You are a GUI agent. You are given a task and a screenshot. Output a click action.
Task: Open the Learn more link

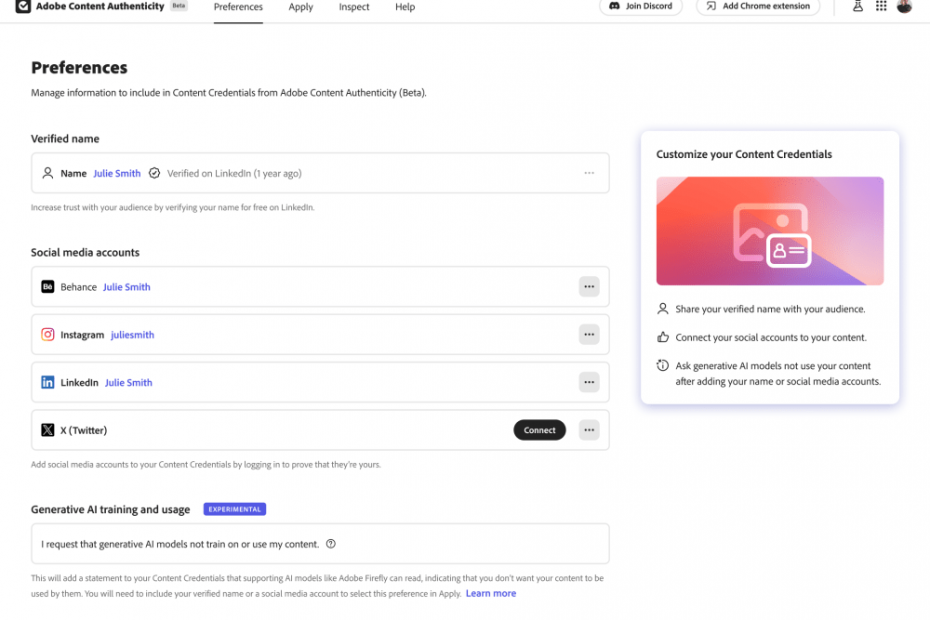pyautogui.click(x=491, y=593)
